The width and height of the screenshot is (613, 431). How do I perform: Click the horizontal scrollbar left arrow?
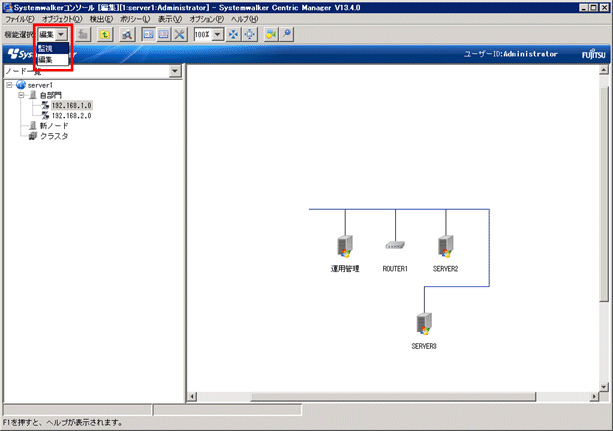point(192,397)
